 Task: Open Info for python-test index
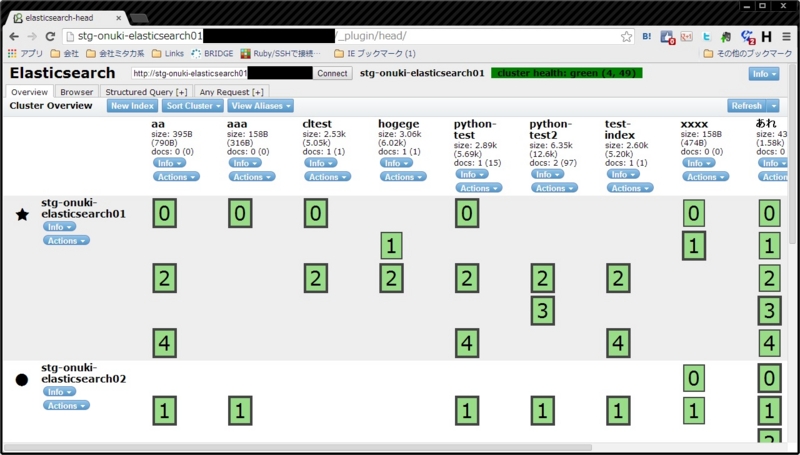pyautogui.click(x=472, y=174)
